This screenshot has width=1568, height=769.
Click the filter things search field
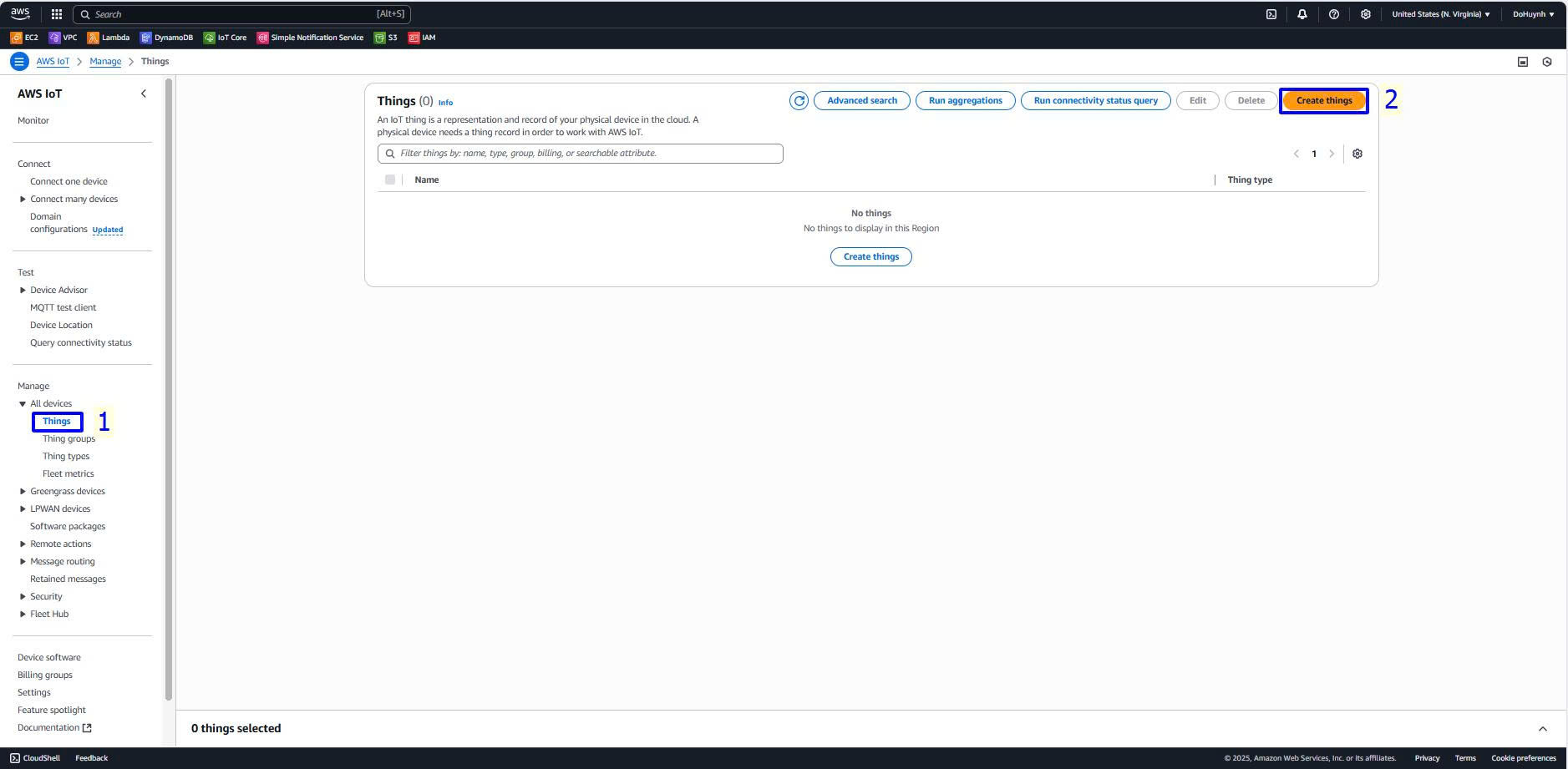585,154
